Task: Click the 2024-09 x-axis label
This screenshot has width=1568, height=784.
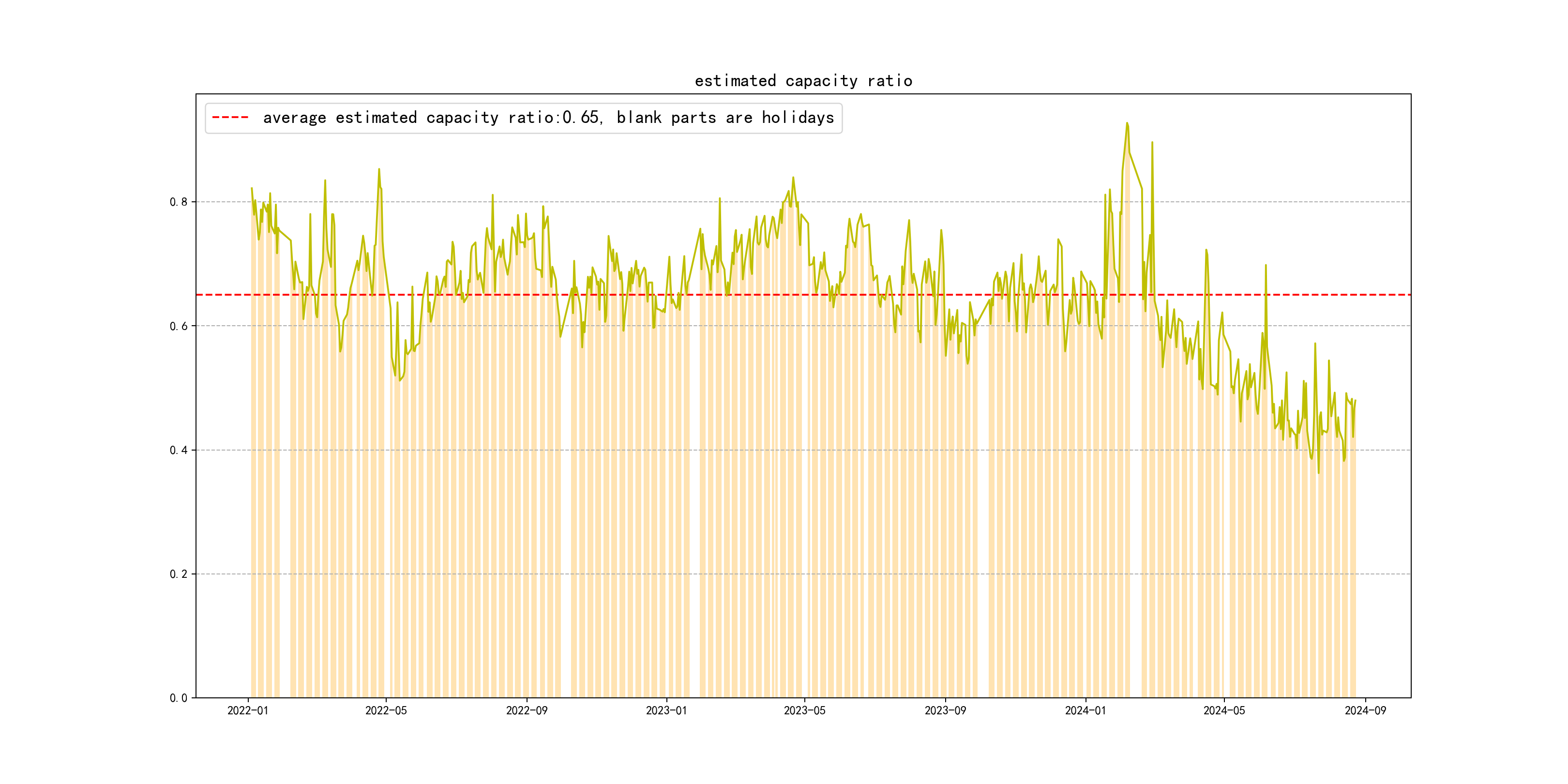Action: (1365, 710)
